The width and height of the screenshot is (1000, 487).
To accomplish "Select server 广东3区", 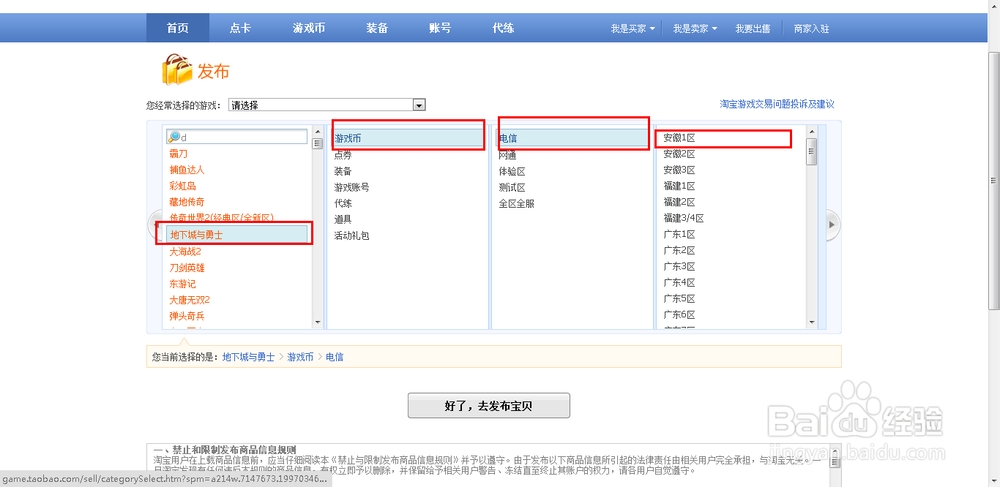I will pyautogui.click(x=679, y=266).
